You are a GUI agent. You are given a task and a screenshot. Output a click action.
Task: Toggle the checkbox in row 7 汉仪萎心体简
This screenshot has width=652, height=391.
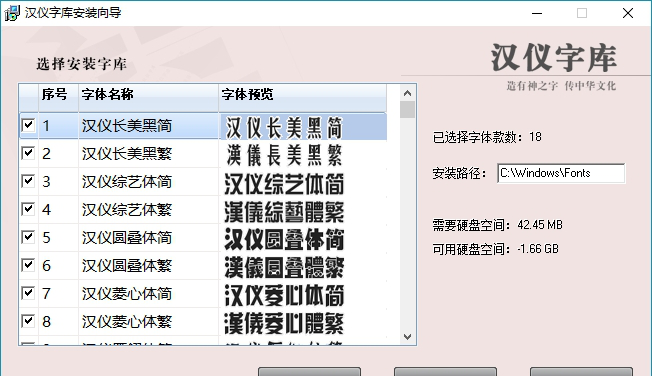28,293
